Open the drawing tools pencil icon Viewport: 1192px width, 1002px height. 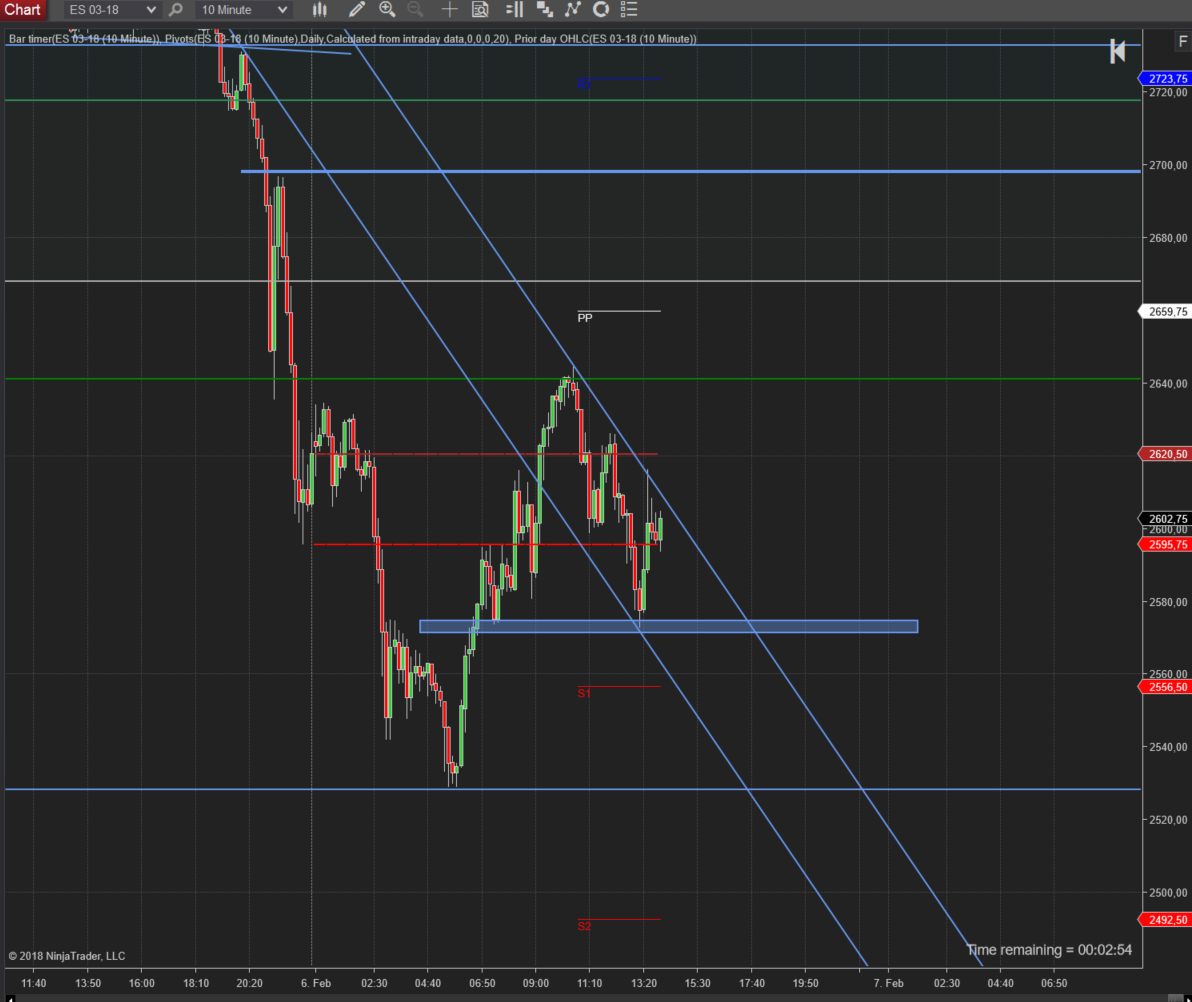coord(357,10)
